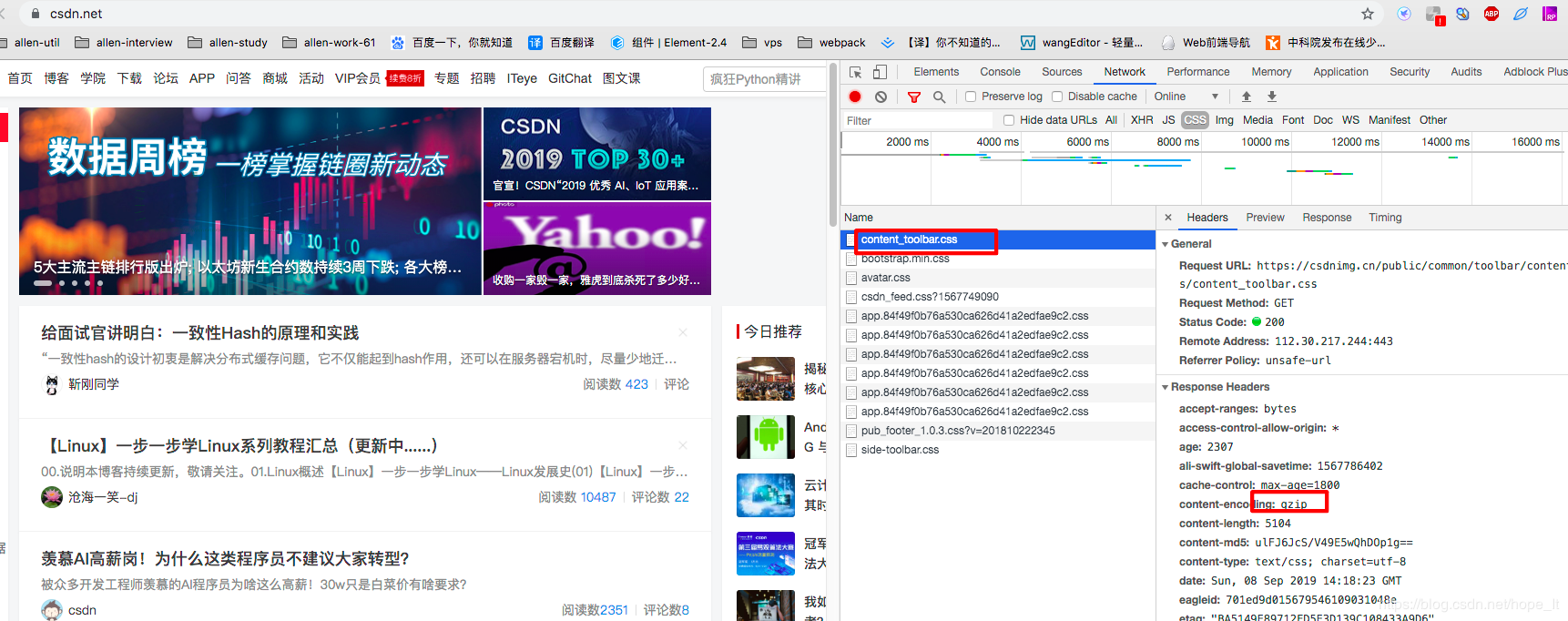Open the Response tab of the request
Viewport: 1568px width, 621px height.
pyautogui.click(x=1327, y=218)
